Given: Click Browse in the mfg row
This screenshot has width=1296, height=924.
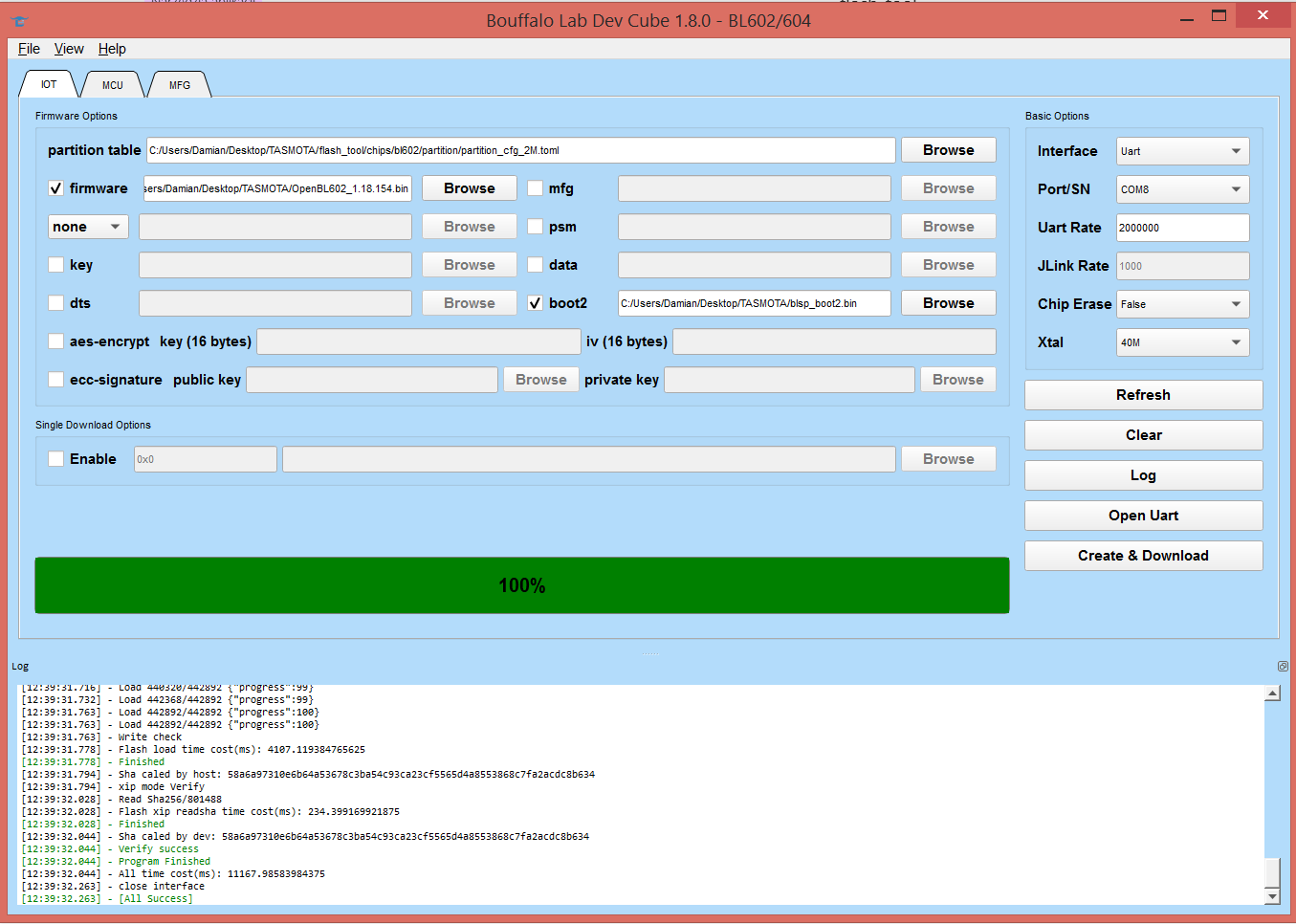Looking at the screenshot, I should pos(949,188).
